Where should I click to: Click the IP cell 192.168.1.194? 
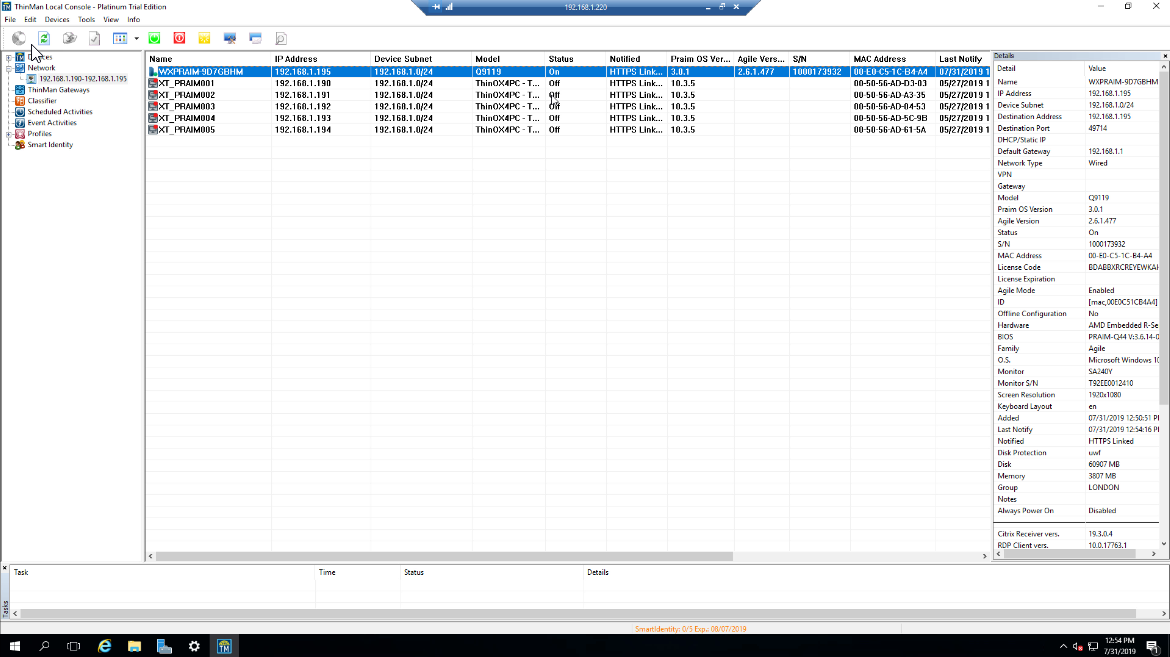(x=302, y=130)
